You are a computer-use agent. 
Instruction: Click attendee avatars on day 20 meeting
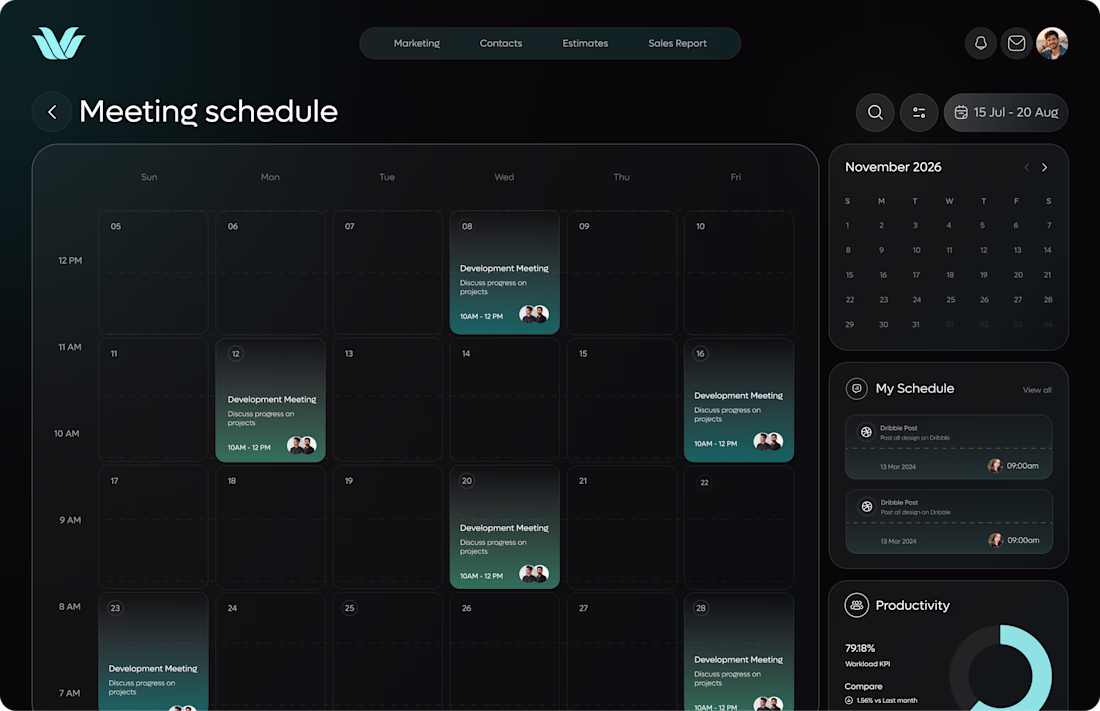point(534,573)
